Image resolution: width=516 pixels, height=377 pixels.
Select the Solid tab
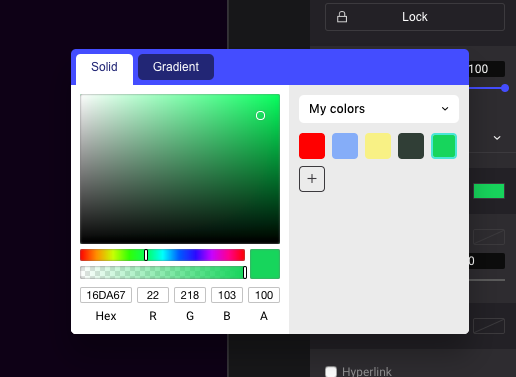click(104, 67)
